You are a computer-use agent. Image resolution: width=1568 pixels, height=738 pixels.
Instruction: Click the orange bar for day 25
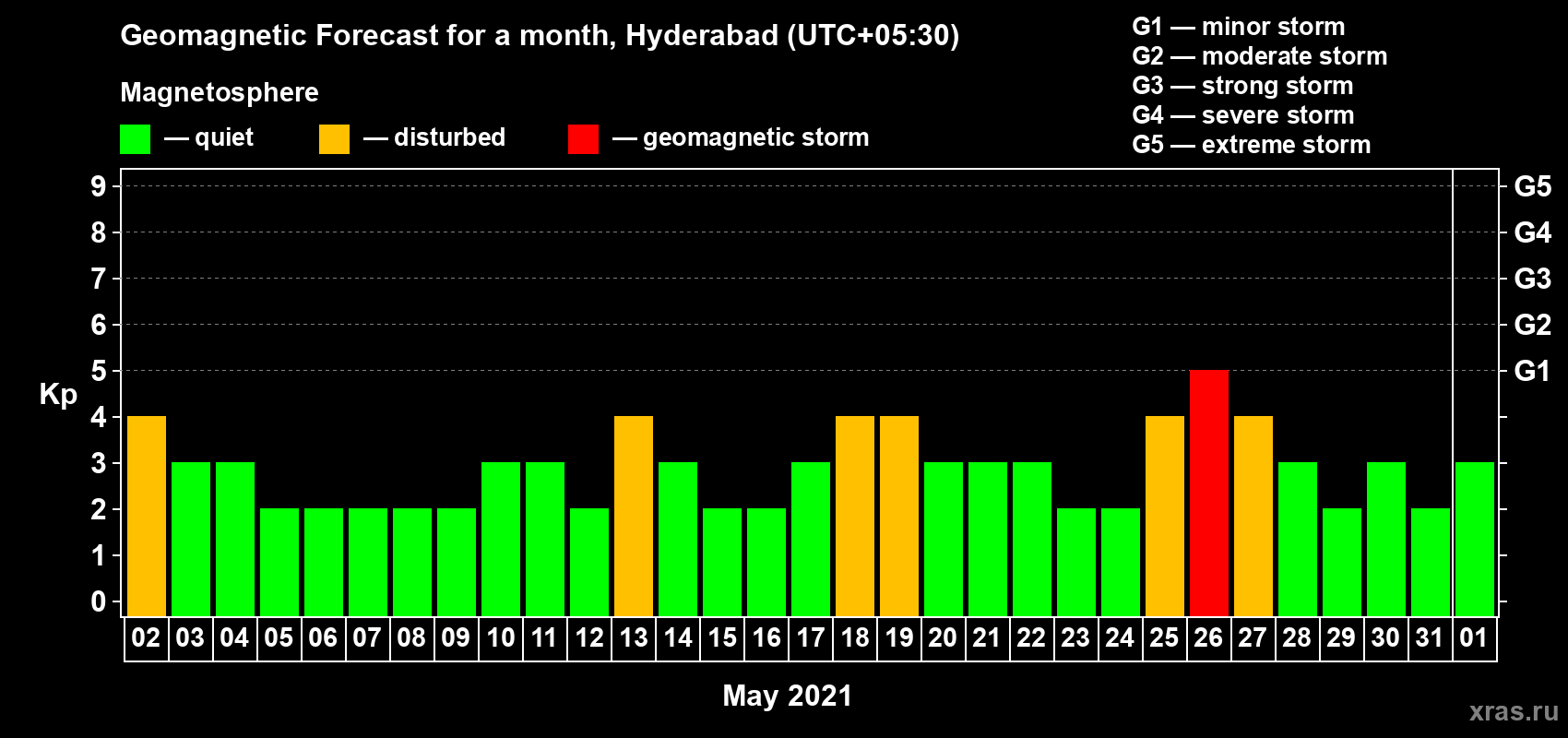point(1165,516)
